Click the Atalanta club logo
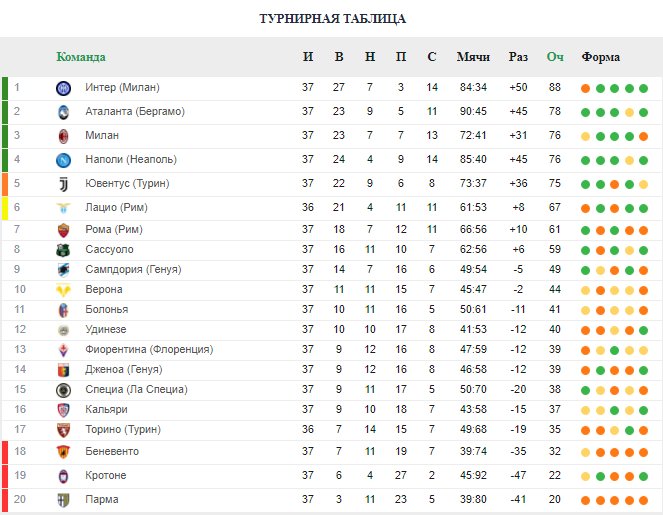Screen dimensions: 663x515 [63, 112]
